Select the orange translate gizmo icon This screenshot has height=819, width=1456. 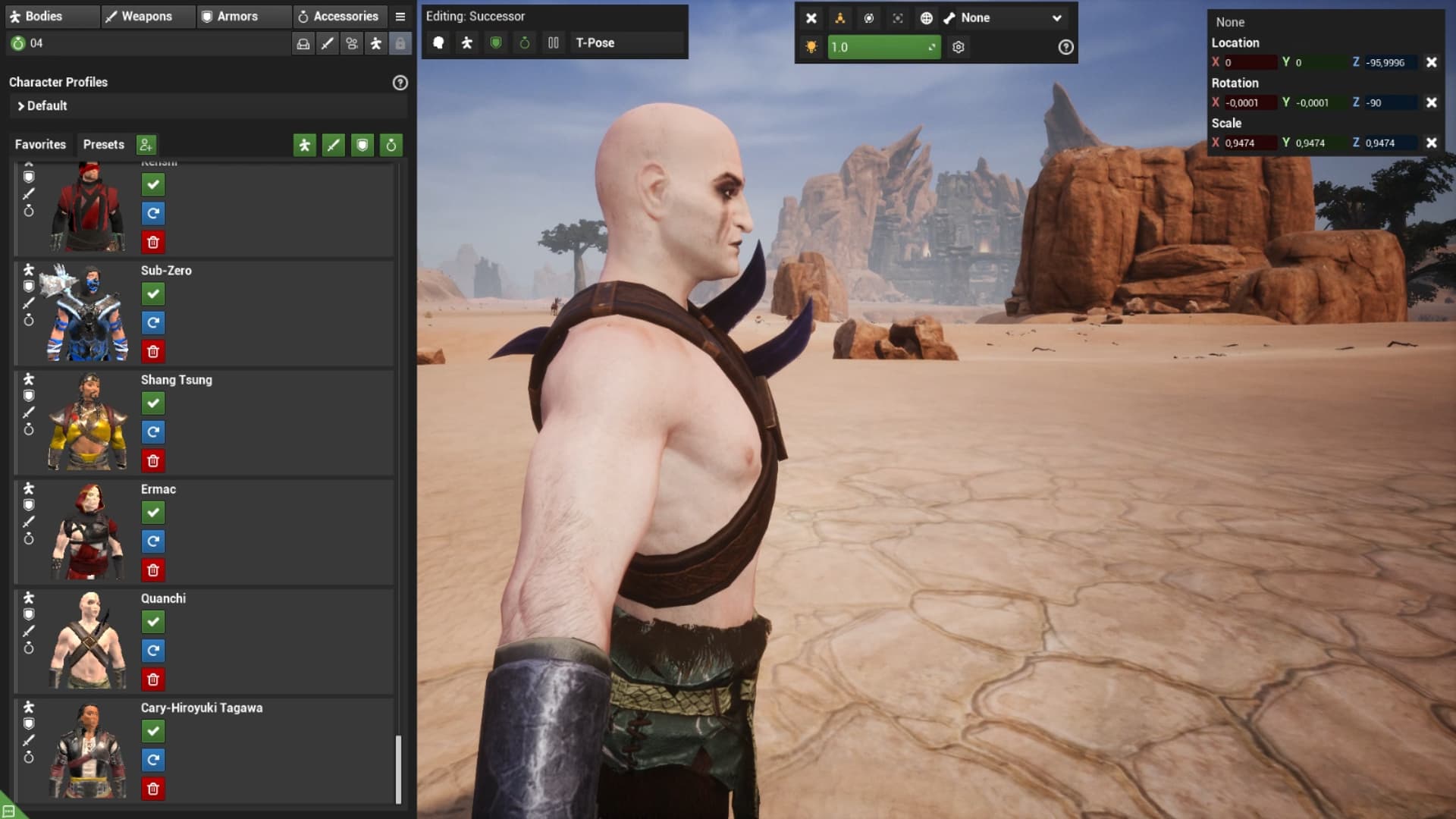click(840, 18)
